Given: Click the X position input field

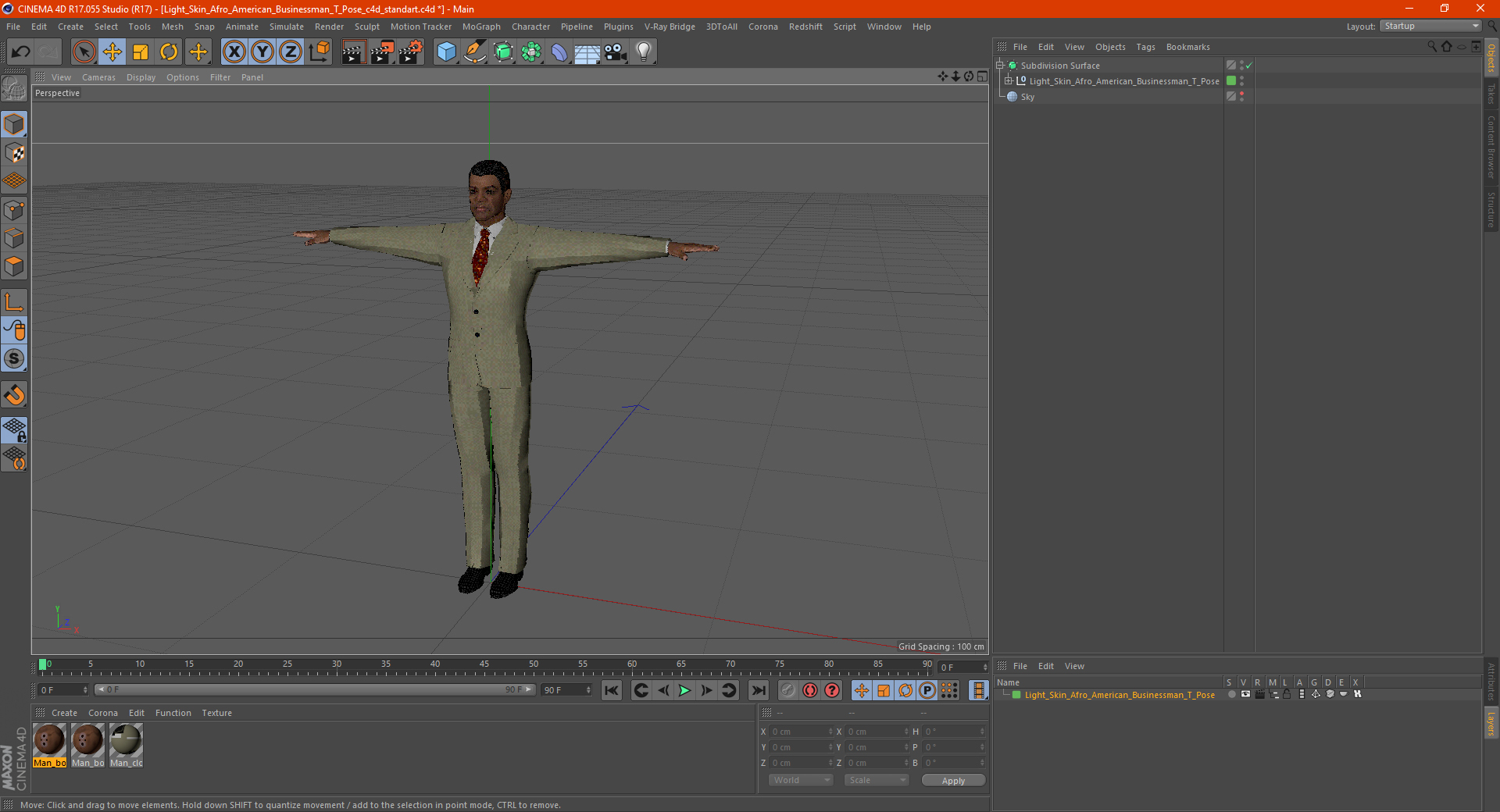Looking at the screenshot, I should coord(802,732).
